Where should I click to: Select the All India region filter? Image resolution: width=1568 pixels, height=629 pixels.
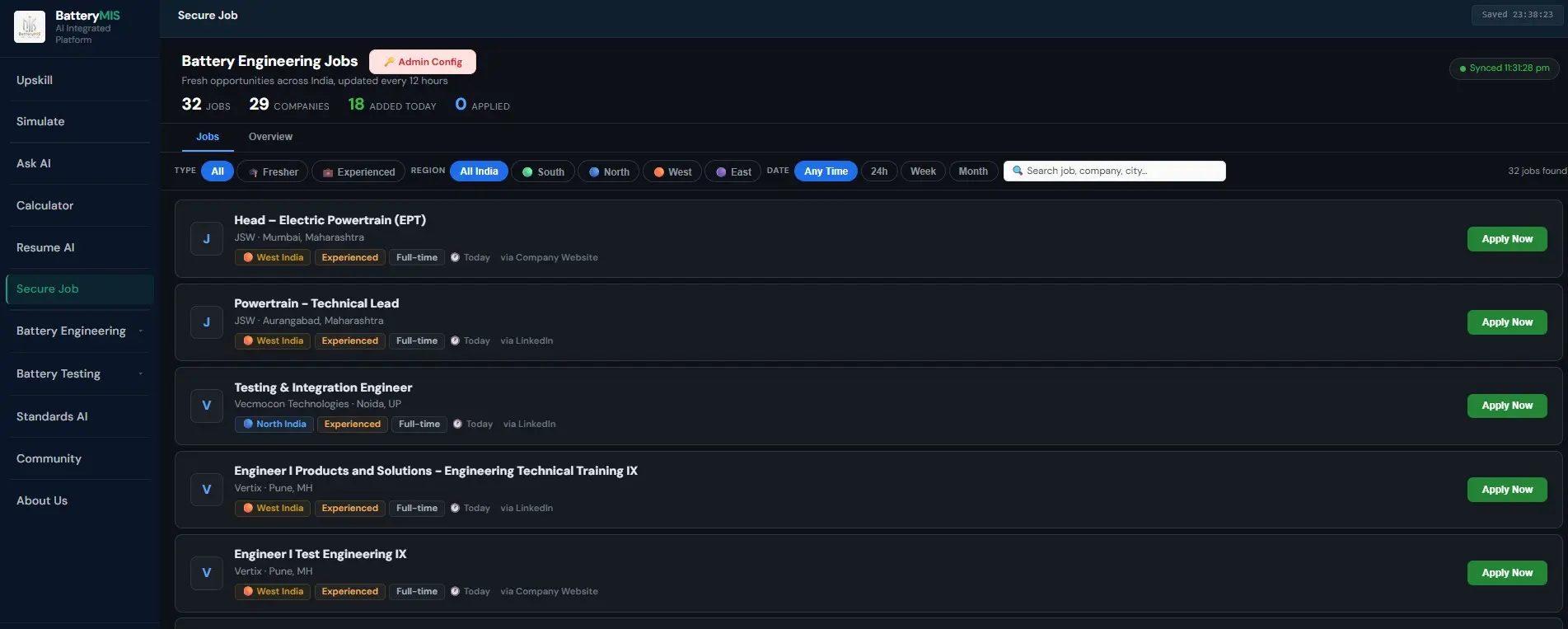click(x=479, y=171)
